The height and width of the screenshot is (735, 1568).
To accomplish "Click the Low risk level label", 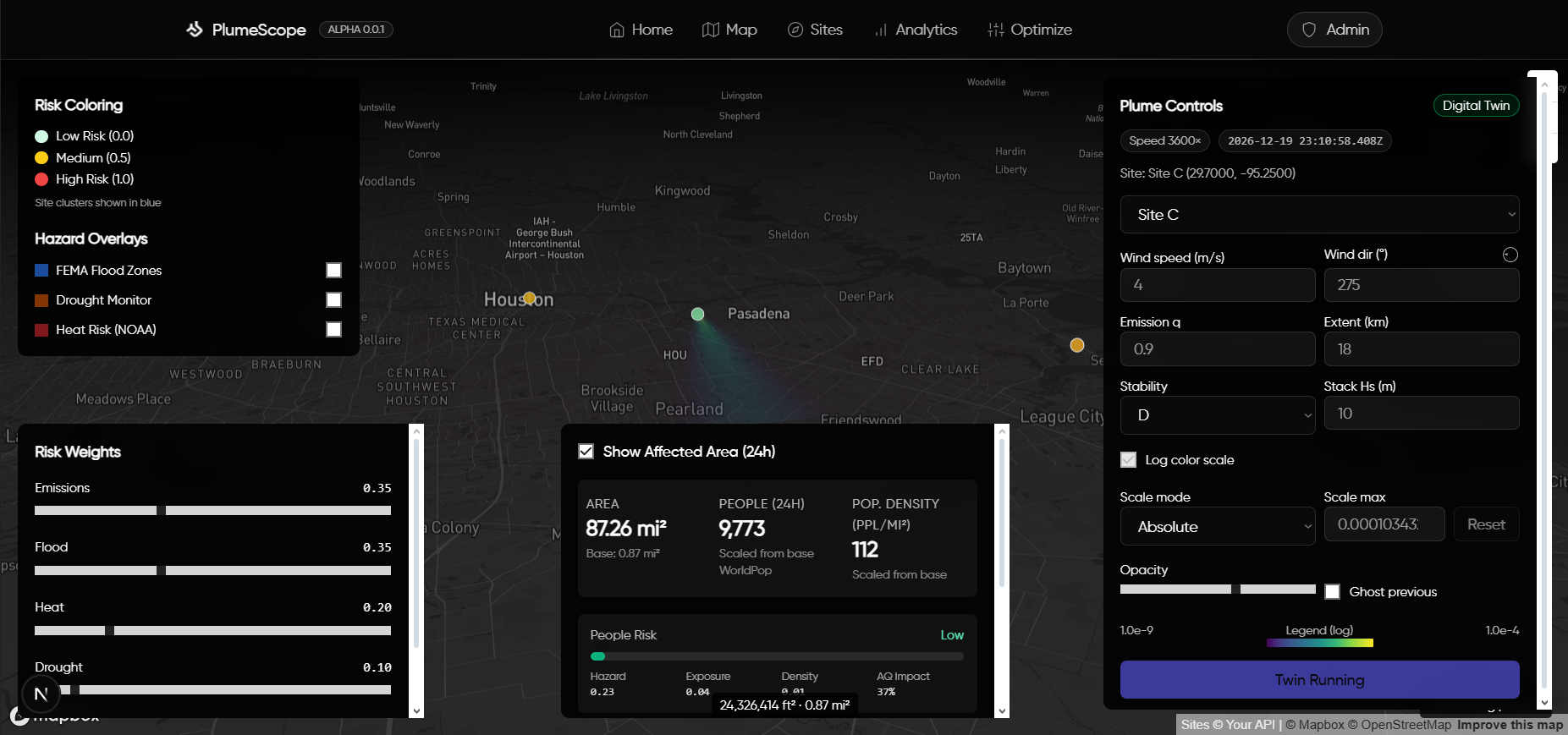I will coord(952,635).
